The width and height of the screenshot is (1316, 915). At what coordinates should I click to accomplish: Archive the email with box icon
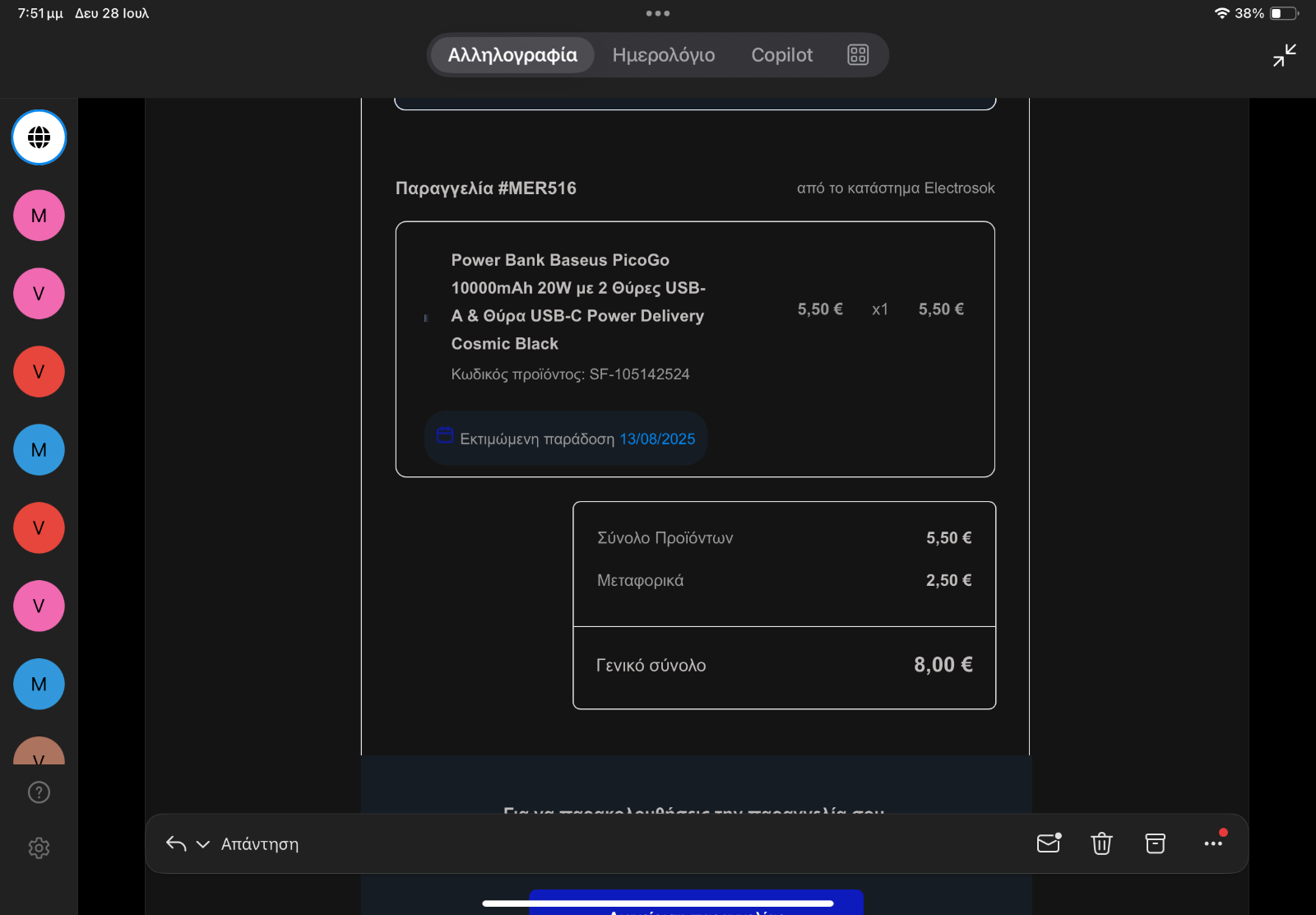pos(1156,843)
